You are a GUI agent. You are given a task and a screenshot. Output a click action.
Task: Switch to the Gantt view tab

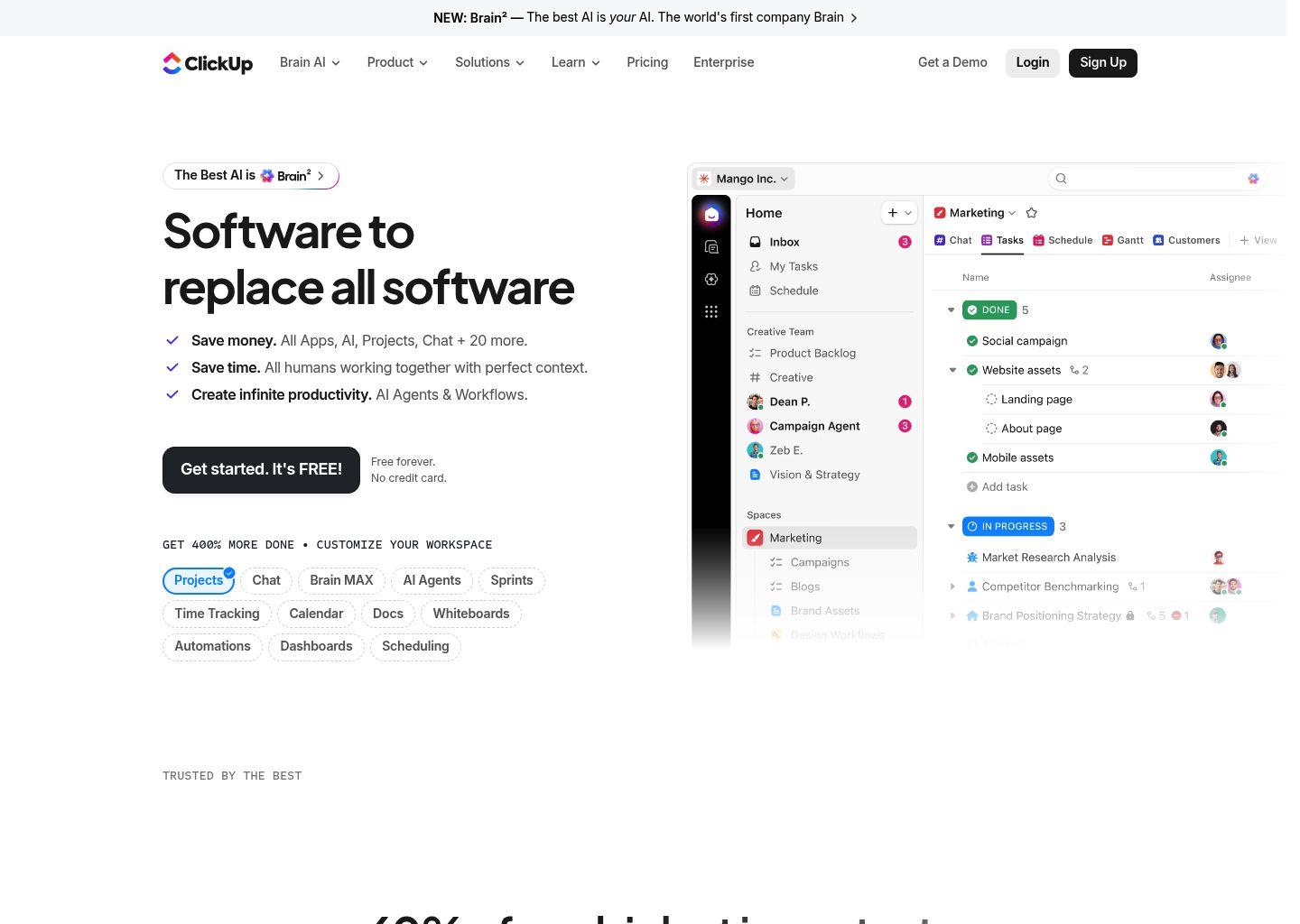tap(1122, 240)
